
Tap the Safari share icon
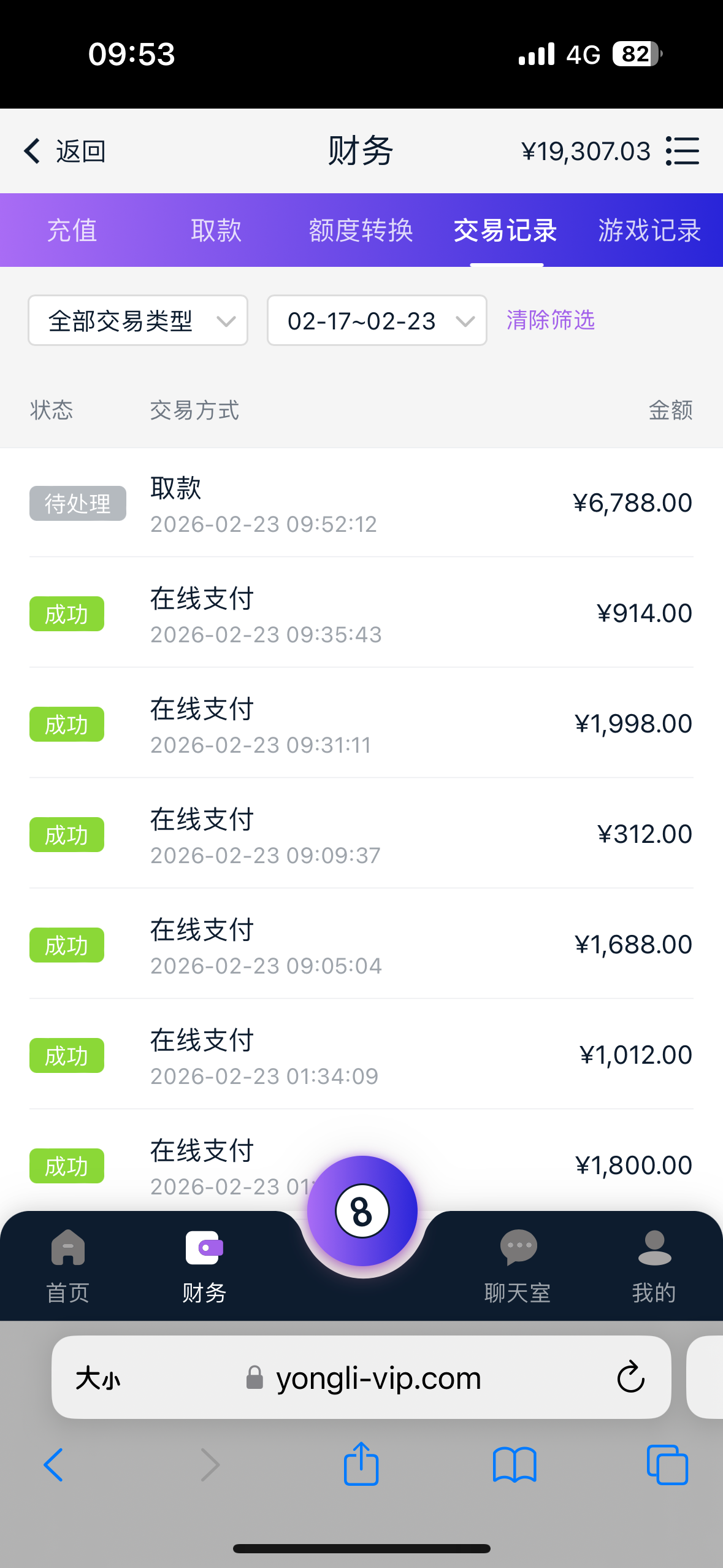point(361,1464)
